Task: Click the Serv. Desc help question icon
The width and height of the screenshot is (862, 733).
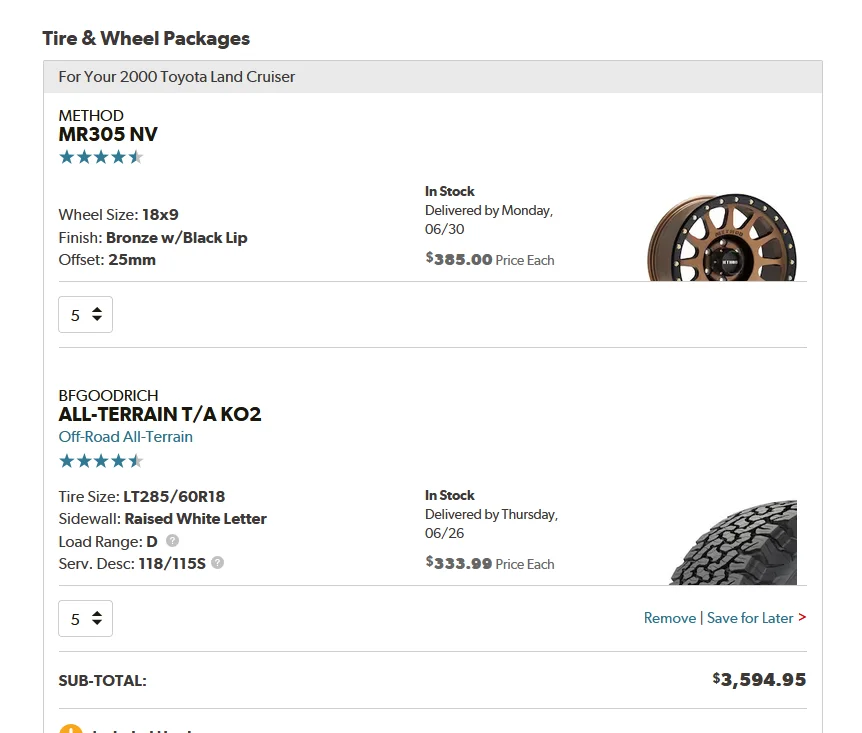Action: point(218,563)
